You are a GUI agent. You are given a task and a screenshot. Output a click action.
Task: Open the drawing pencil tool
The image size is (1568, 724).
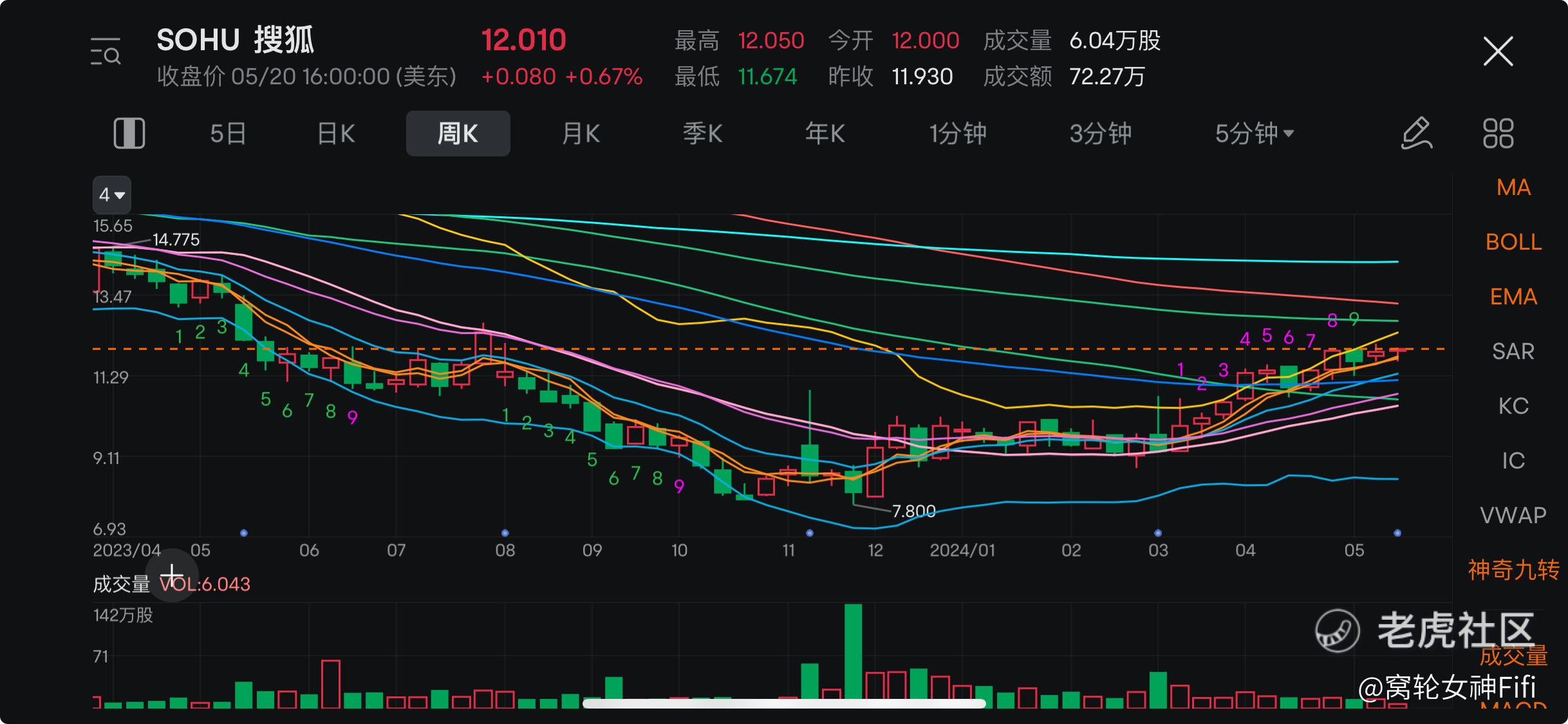[1417, 133]
